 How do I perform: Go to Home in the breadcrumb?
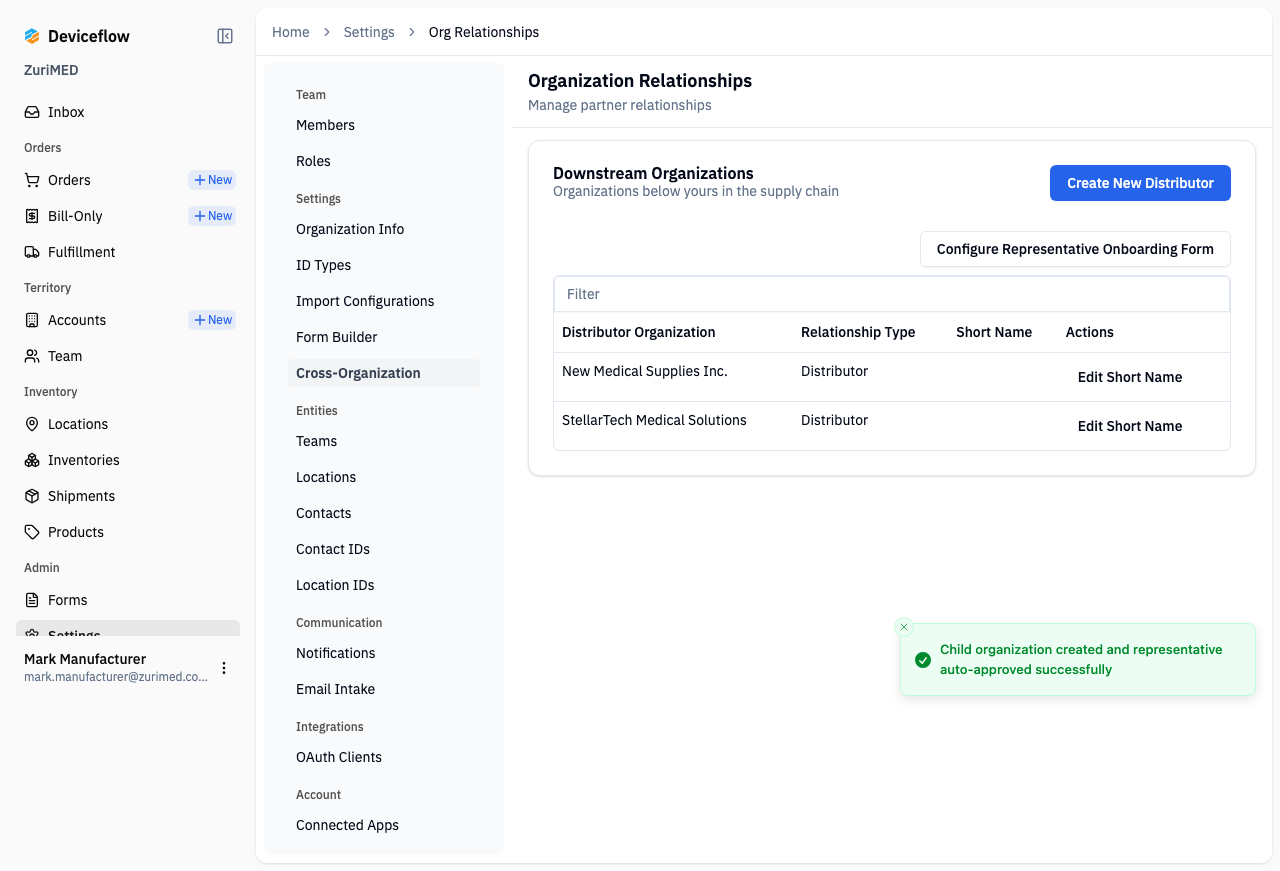[x=291, y=32]
